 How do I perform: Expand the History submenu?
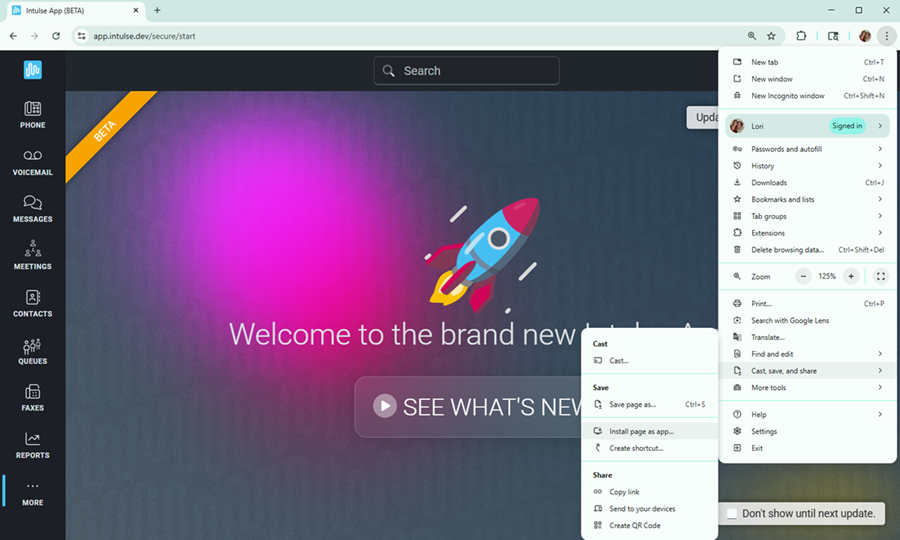tap(807, 166)
